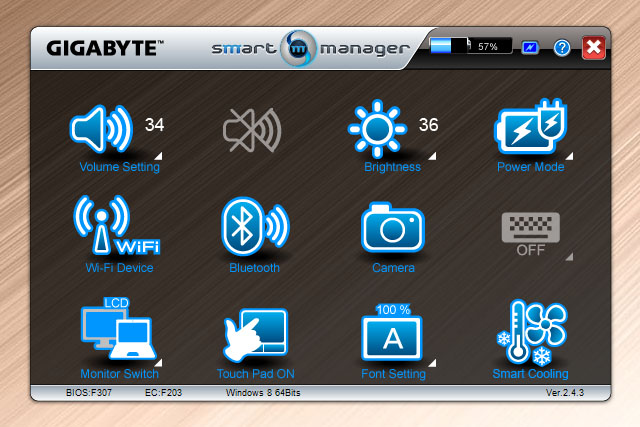Click the smart manager logo emblem
Image resolution: width=640 pixels, height=427 pixels.
click(299, 48)
